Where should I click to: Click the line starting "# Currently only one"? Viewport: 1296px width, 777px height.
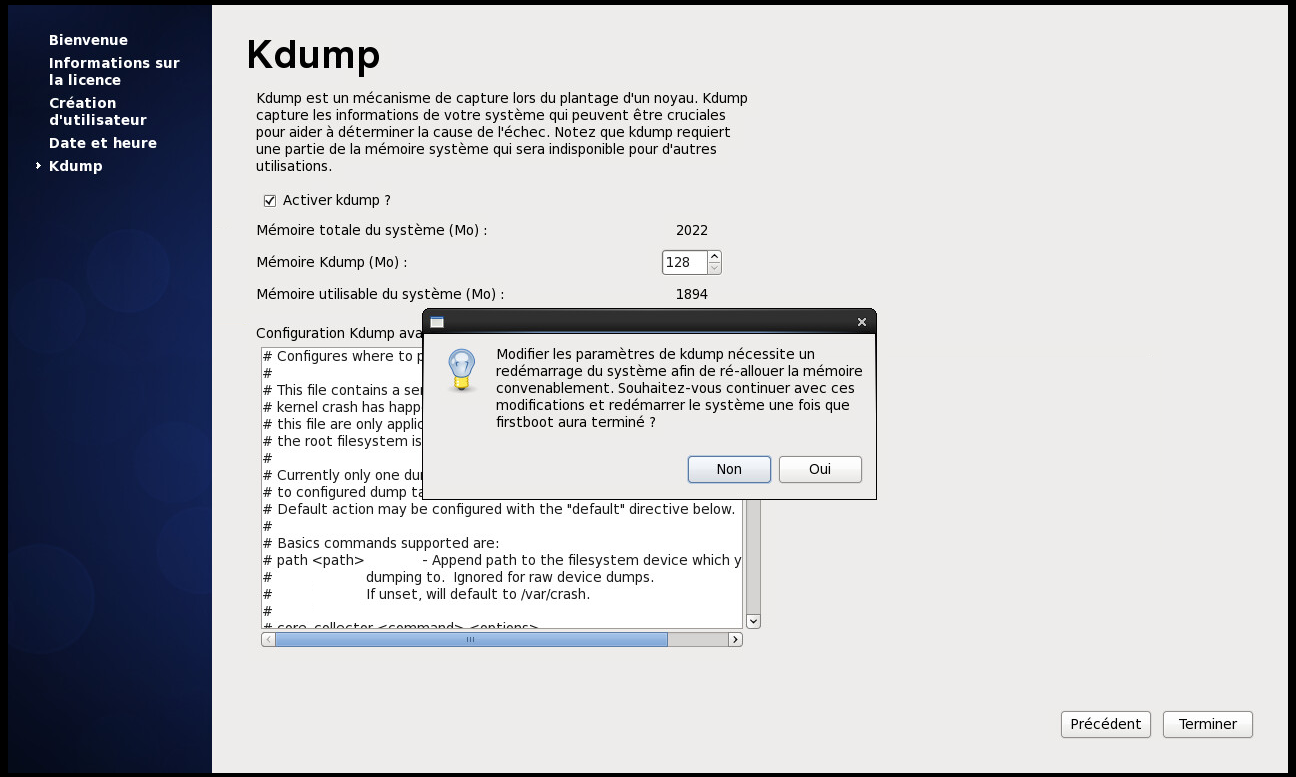[x=343, y=475]
